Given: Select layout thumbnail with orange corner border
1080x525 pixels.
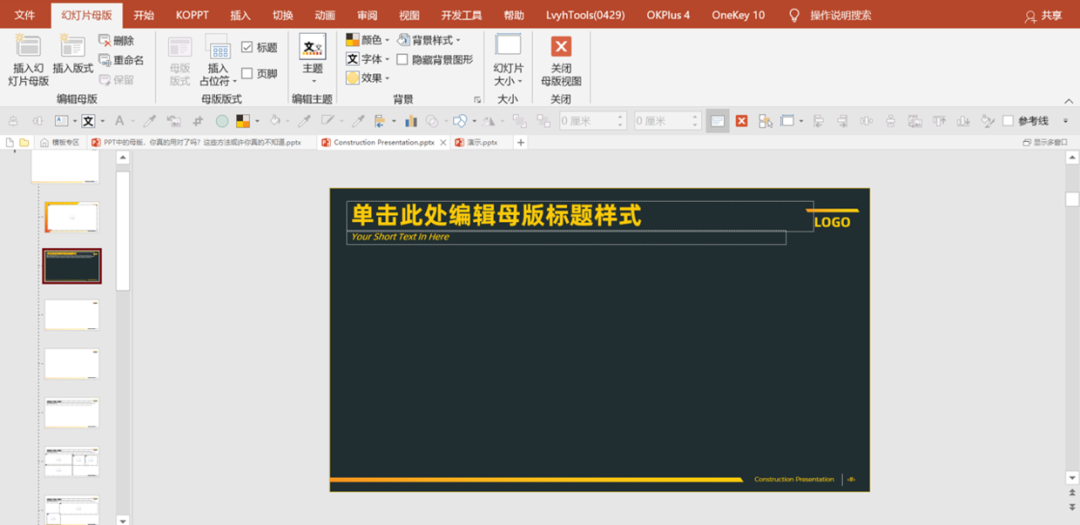Looking at the screenshot, I should 72,217.
